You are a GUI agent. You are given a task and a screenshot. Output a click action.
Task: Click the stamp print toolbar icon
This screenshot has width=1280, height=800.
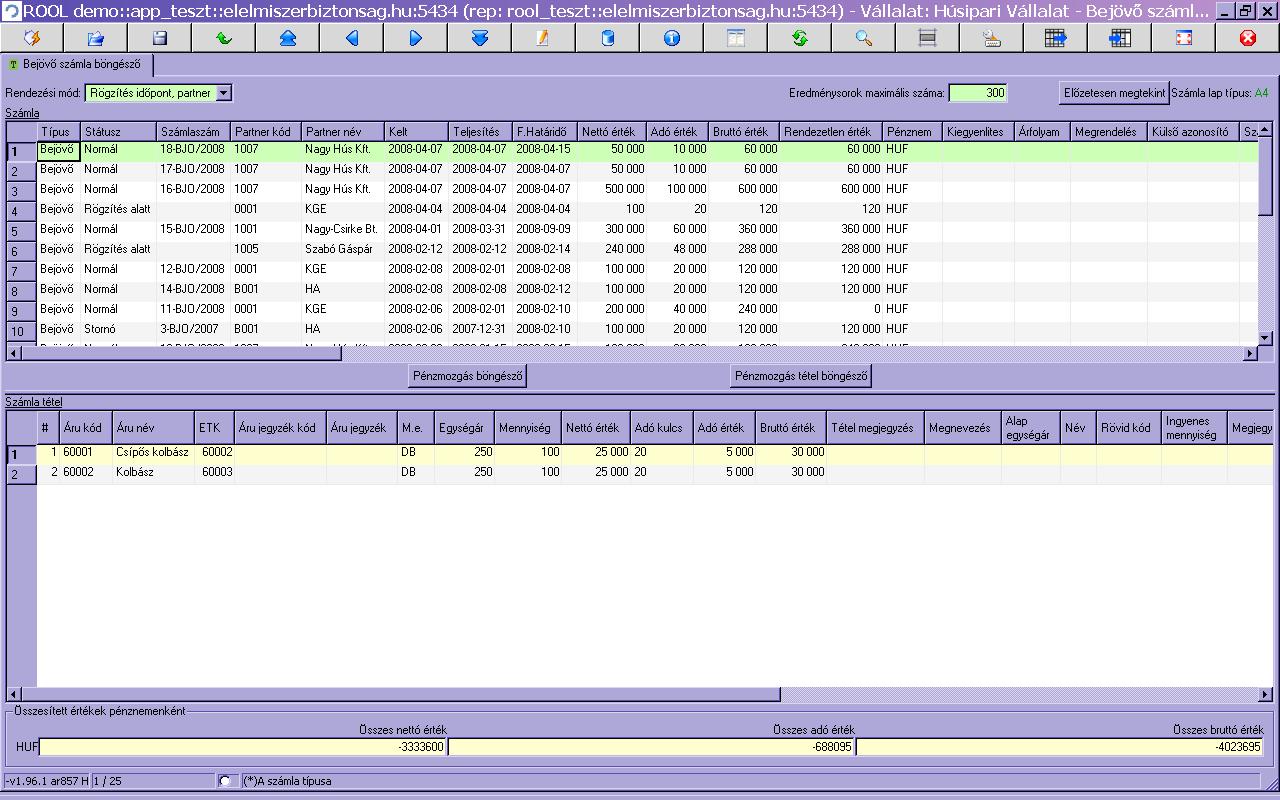click(992, 38)
